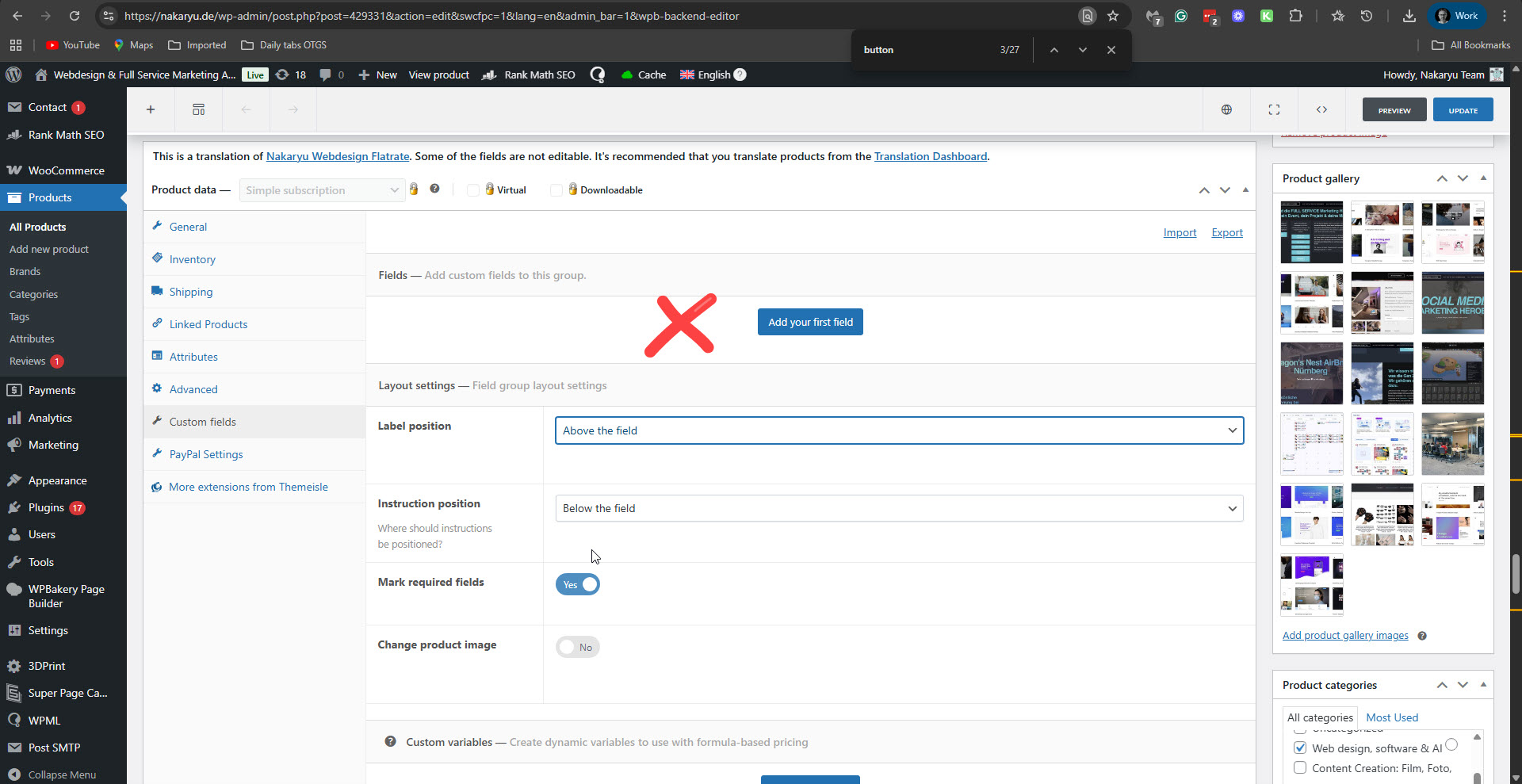Click the Custom variables help icon
Viewport: 1522px width, 784px height.
(390, 742)
